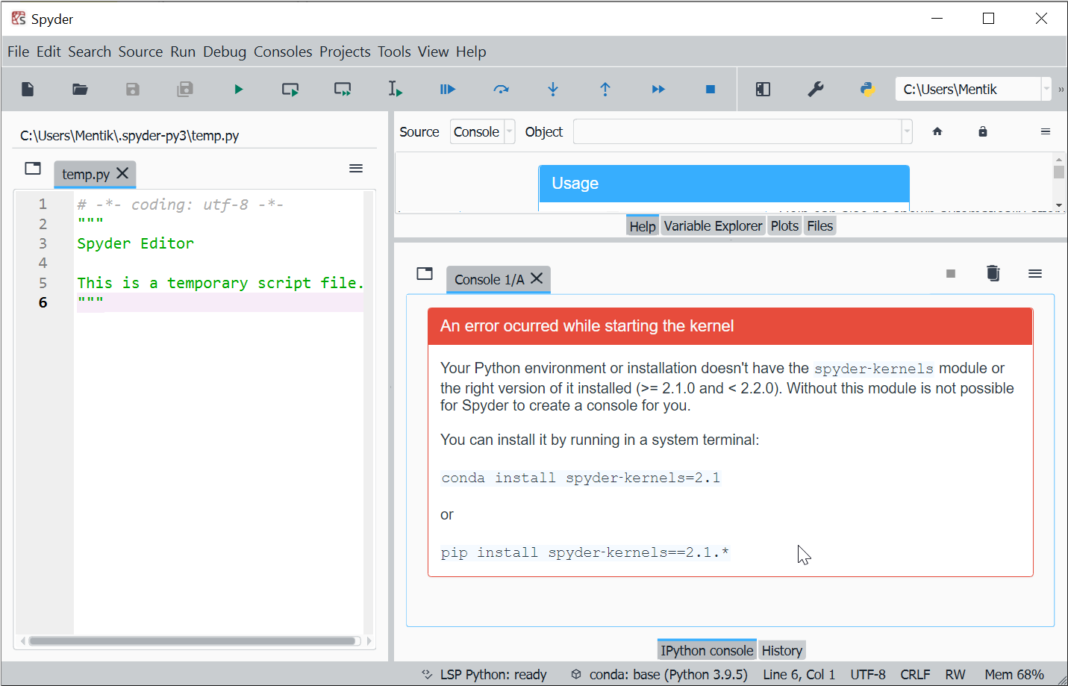Open the Debug menu
The height and width of the screenshot is (686, 1068).
coord(224,52)
